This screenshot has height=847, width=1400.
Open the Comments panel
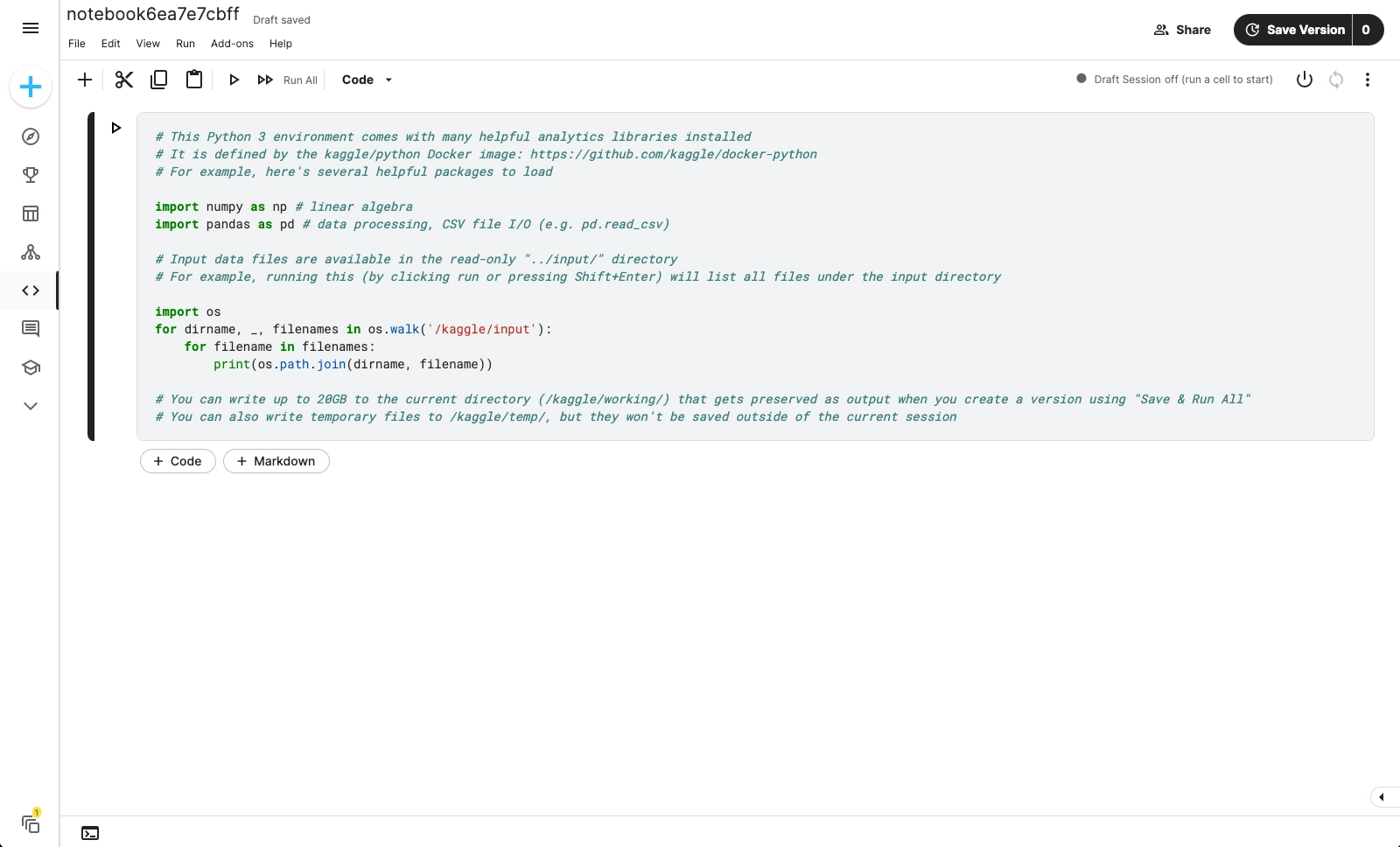(x=31, y=329)
